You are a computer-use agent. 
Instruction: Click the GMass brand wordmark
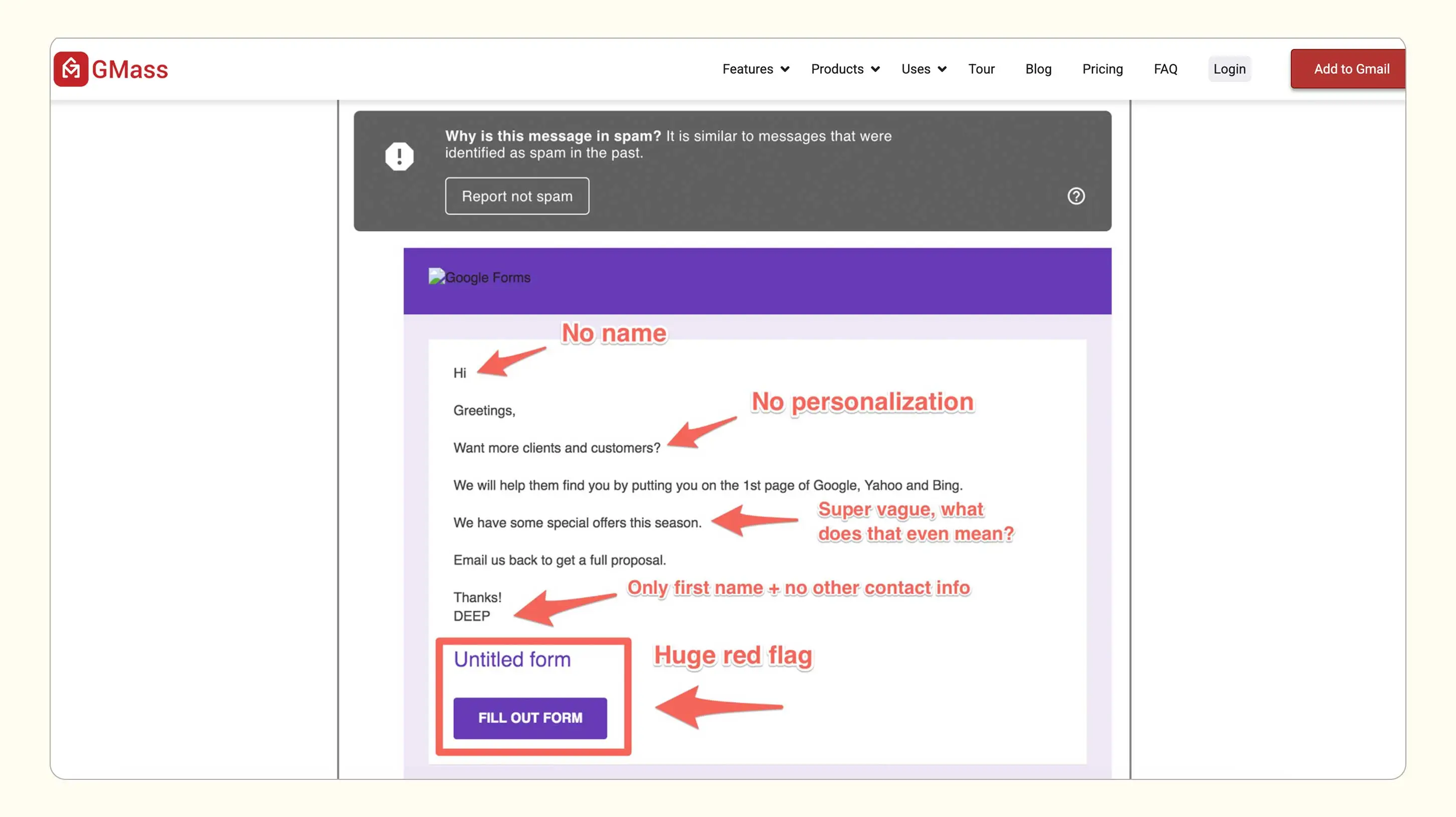(x=130, y=70)
